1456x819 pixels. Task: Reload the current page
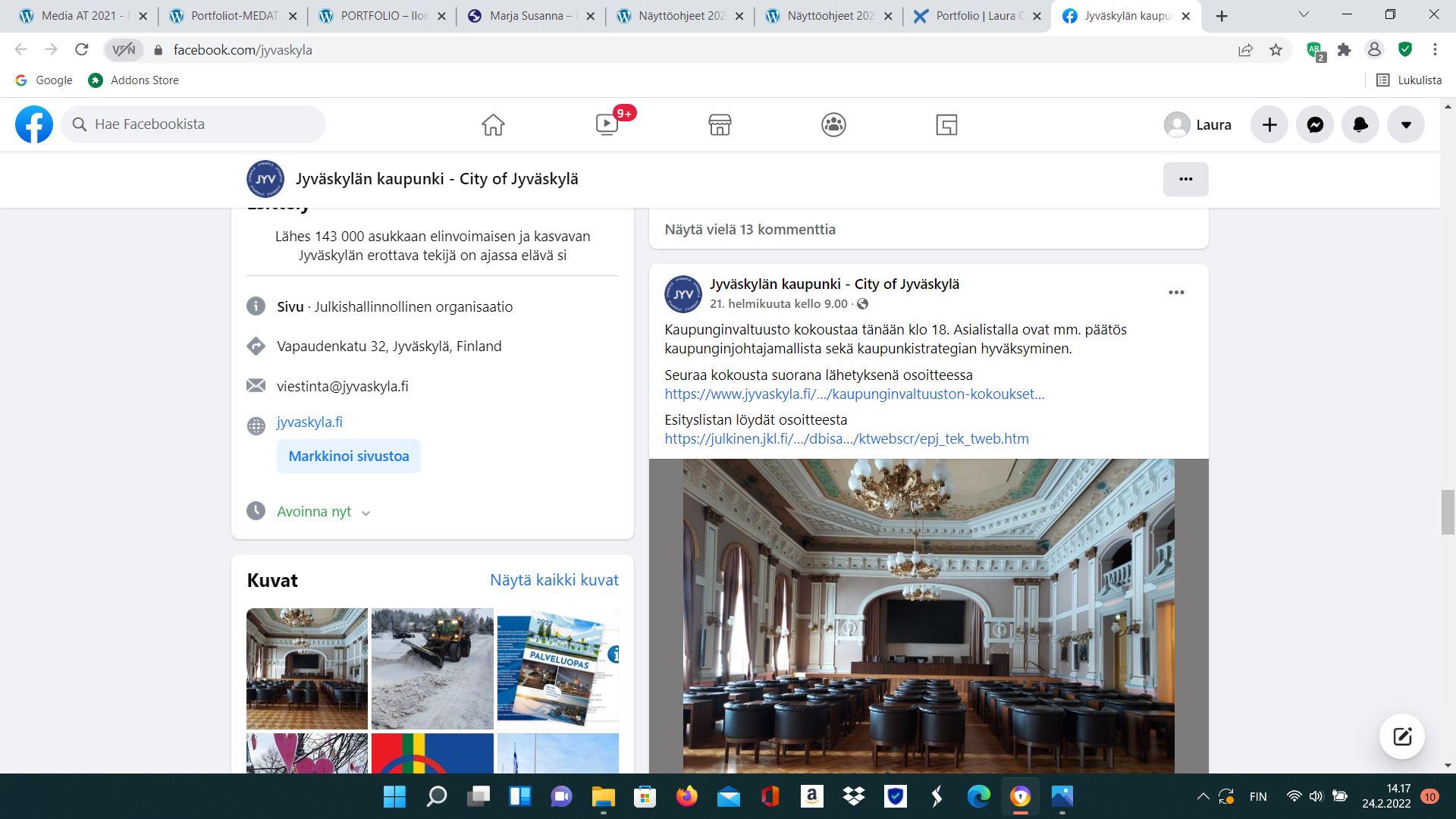pyautogui.click(x=82, y=49)
